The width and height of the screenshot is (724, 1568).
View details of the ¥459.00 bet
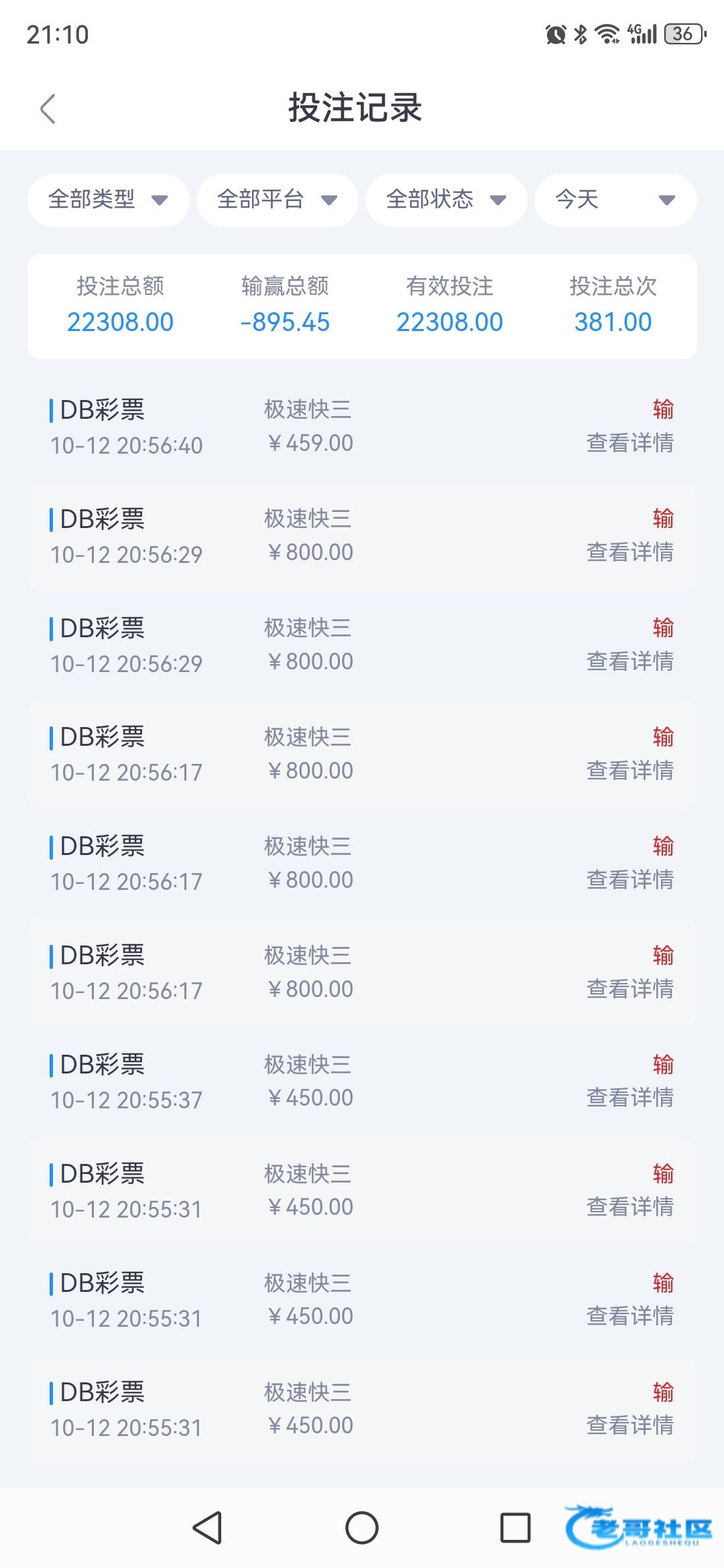click(x=629, y=443)
